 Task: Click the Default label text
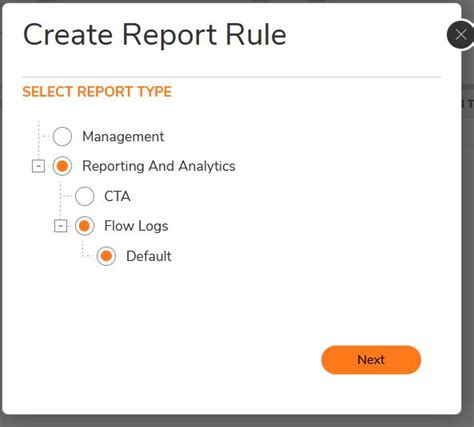point(149,256)
